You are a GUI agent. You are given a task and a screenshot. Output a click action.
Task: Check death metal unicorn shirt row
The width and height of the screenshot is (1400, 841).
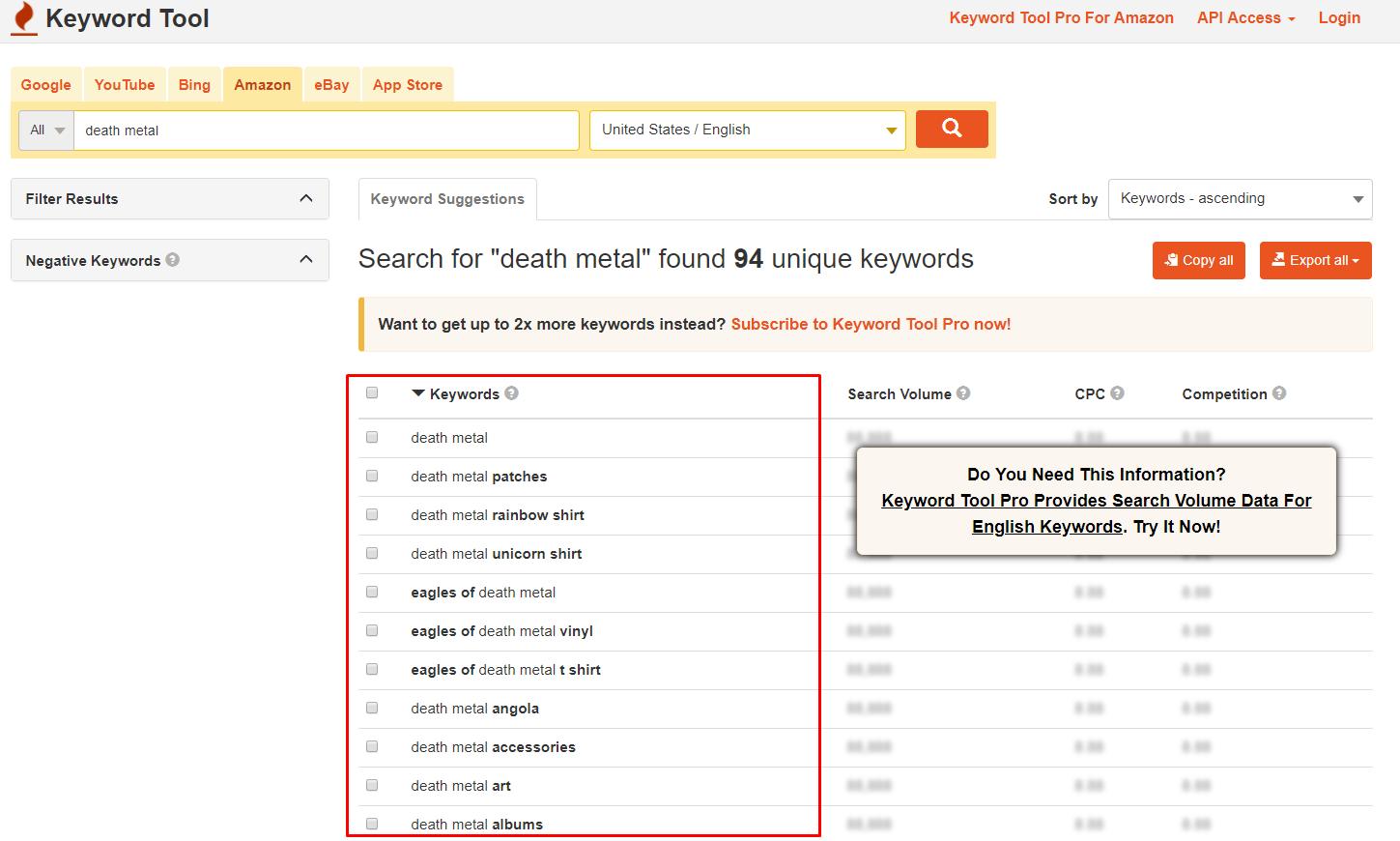[x=372, y=553]
